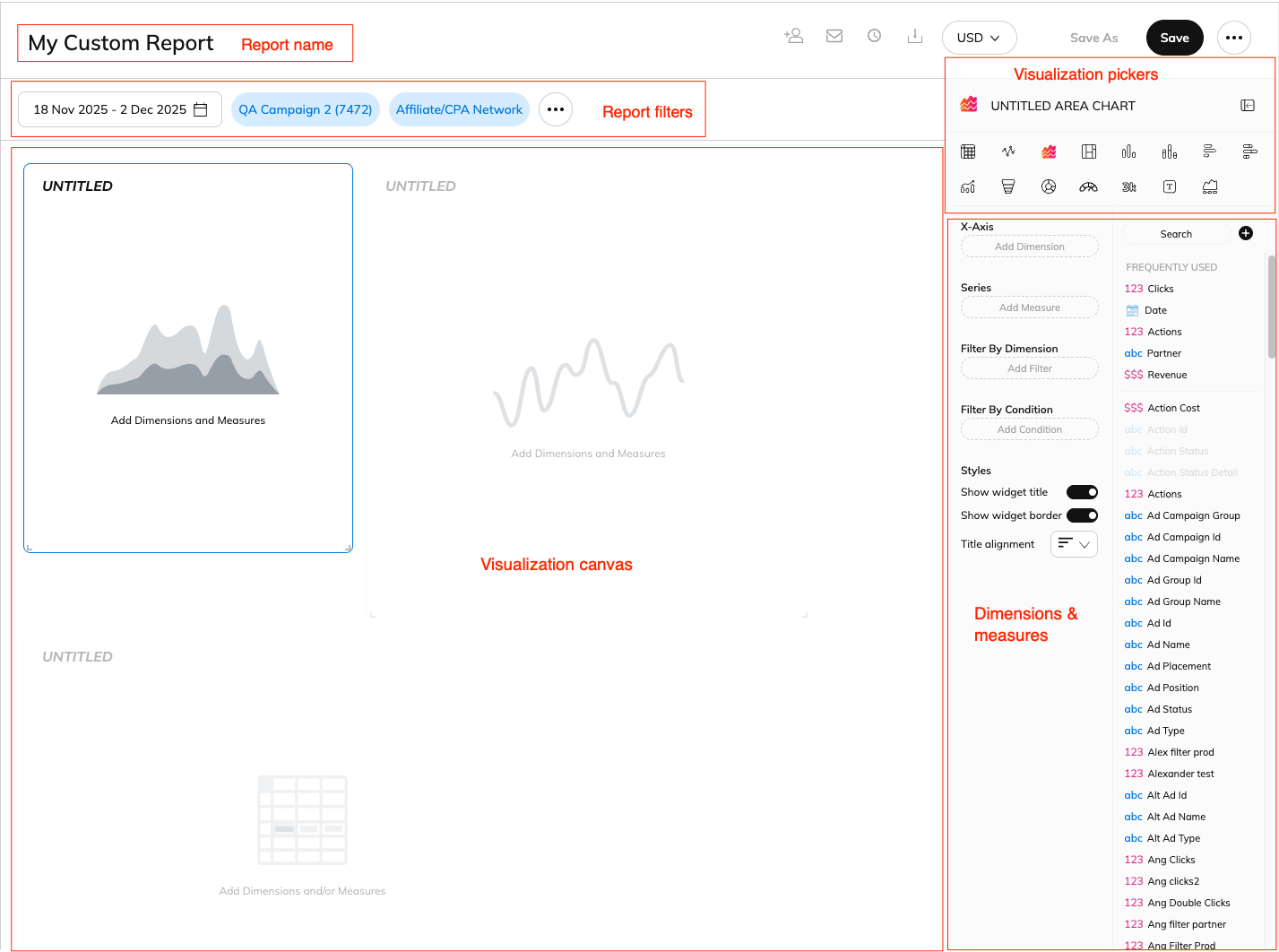Collapse the side panel using arrow icon
The image size is (1279, 952).
point(1248,106)
